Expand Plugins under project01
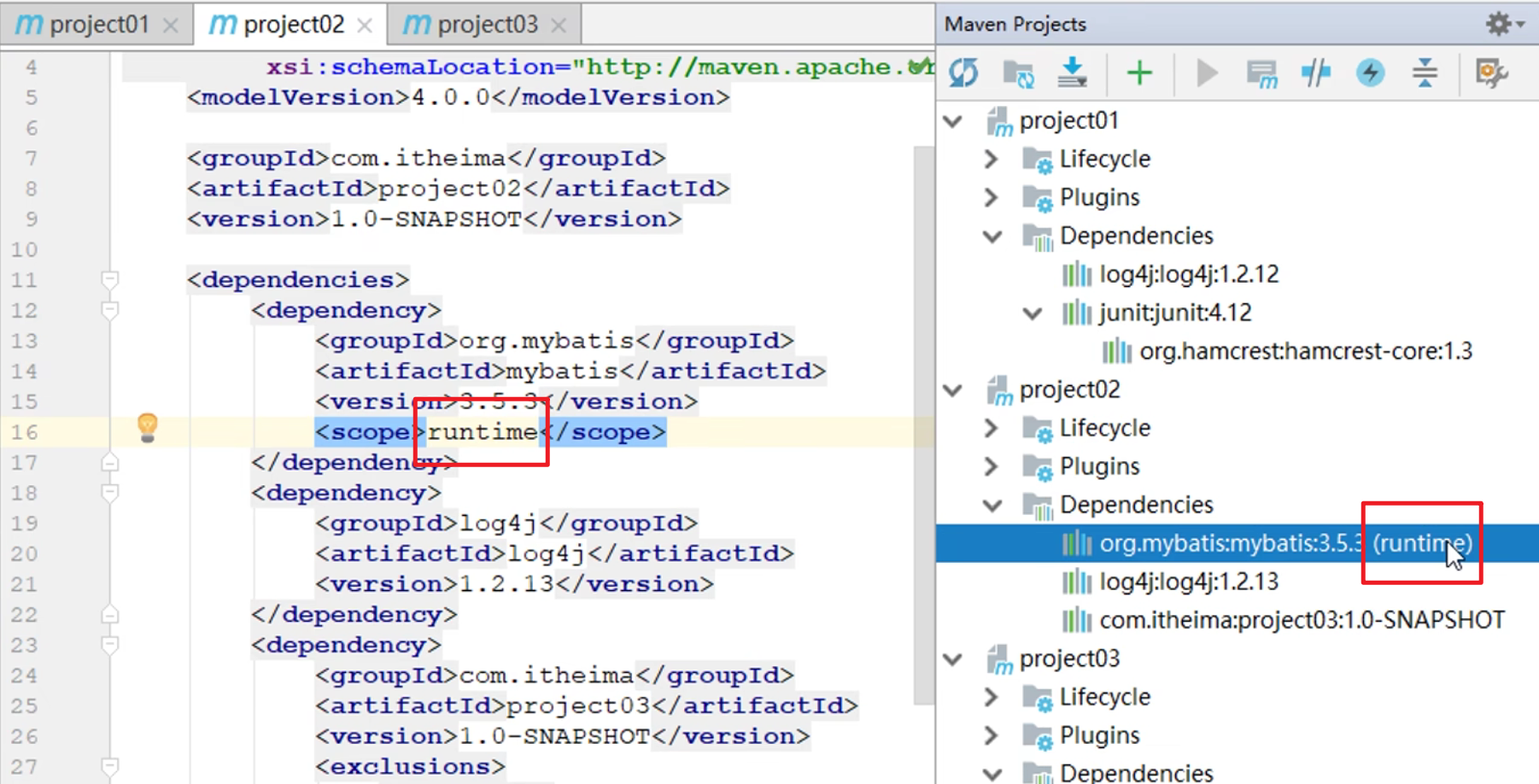1539x784 pixels. [992, 197]
